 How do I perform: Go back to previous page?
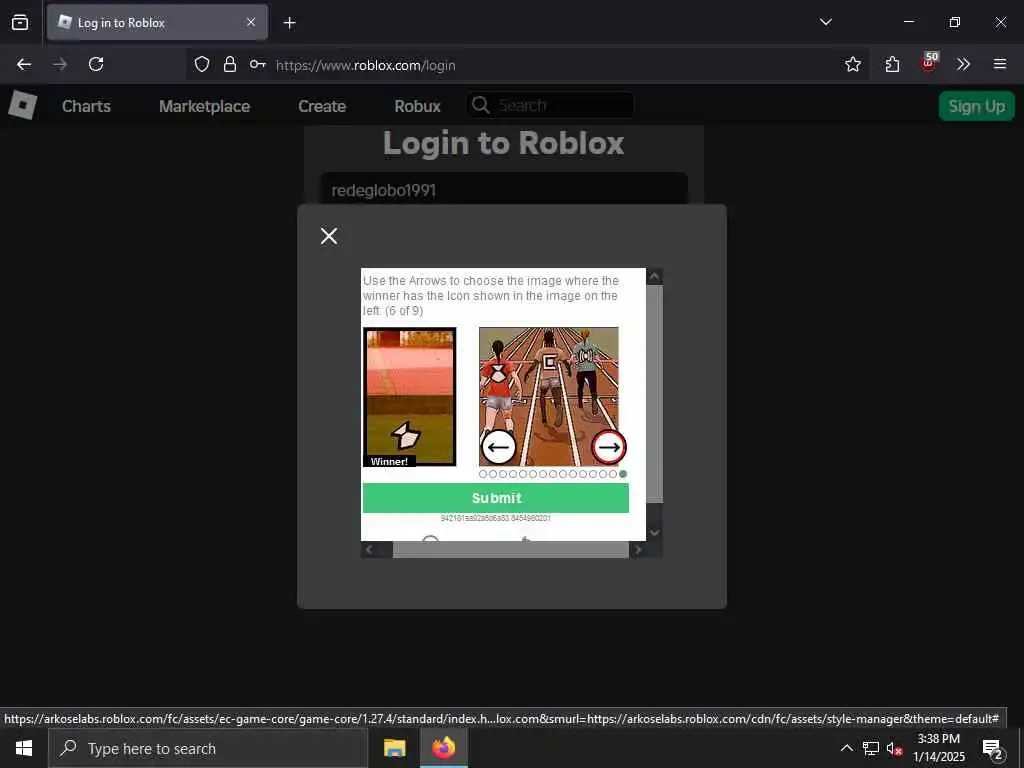(24, 64)
